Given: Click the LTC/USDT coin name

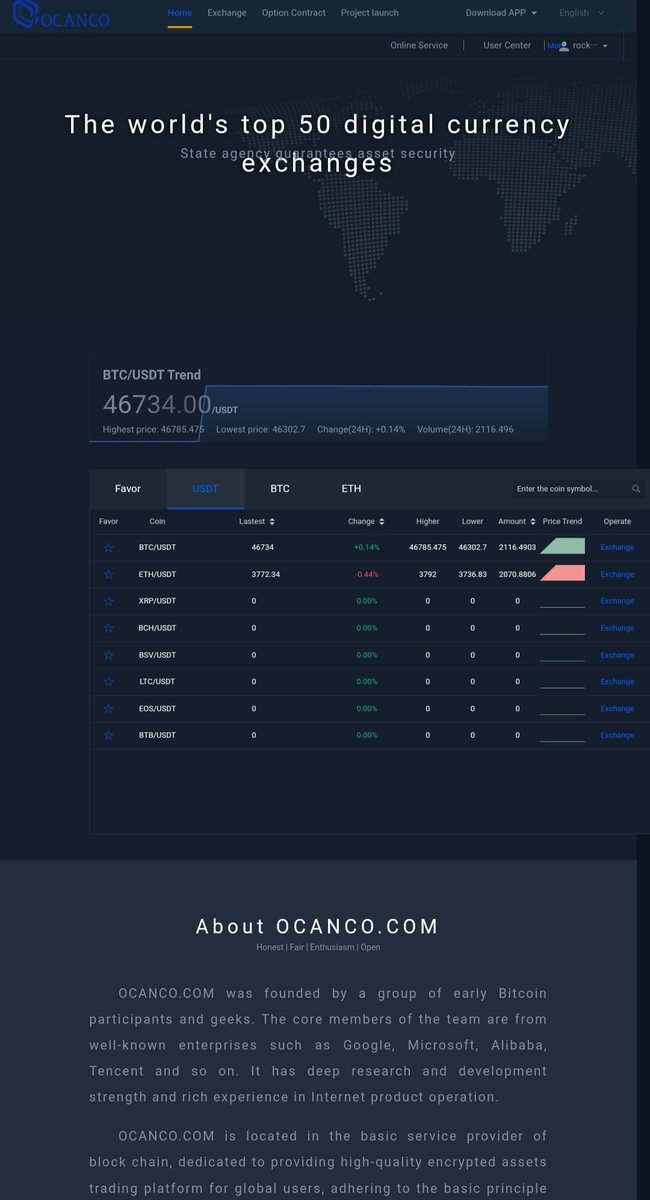Looking at the screenshot, I should point(157,681).
